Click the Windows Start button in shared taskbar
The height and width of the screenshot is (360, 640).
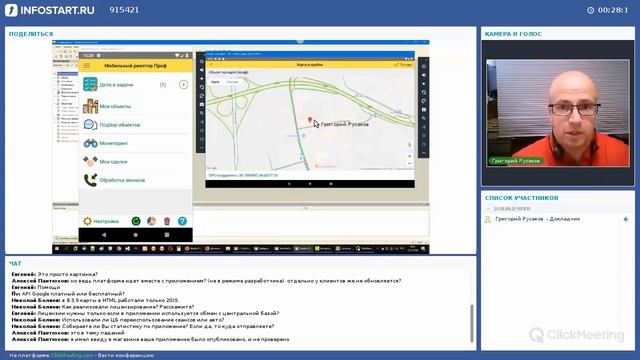click(x=57, y=249)
